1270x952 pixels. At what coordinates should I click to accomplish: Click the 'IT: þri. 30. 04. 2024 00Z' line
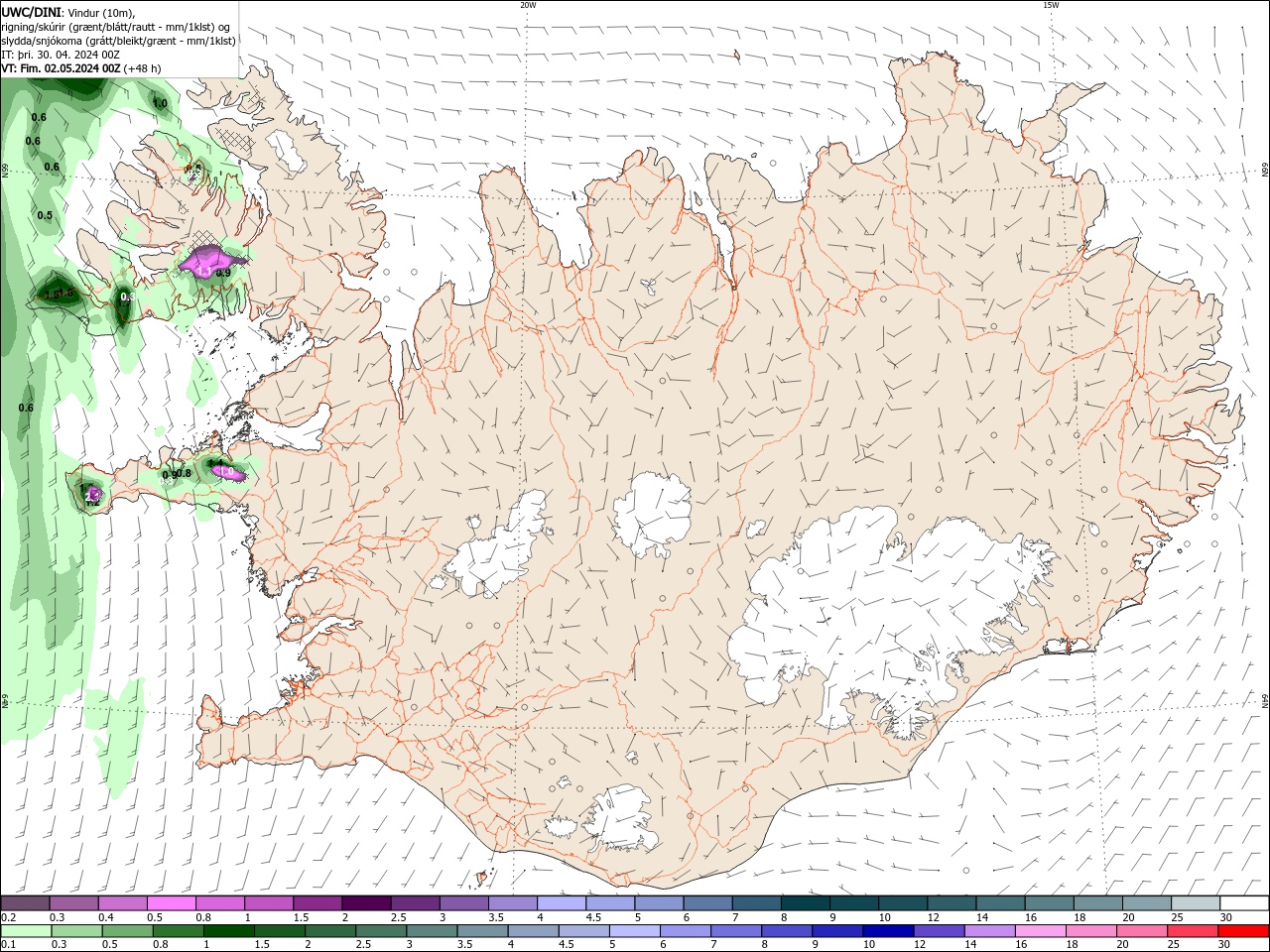point(61,55)
